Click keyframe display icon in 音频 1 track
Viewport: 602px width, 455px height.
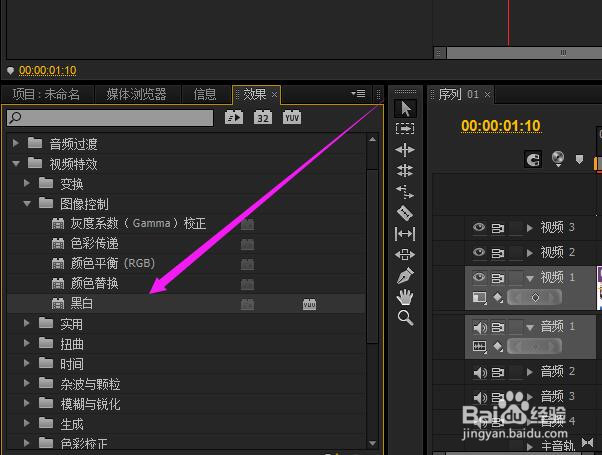(498, 346)
